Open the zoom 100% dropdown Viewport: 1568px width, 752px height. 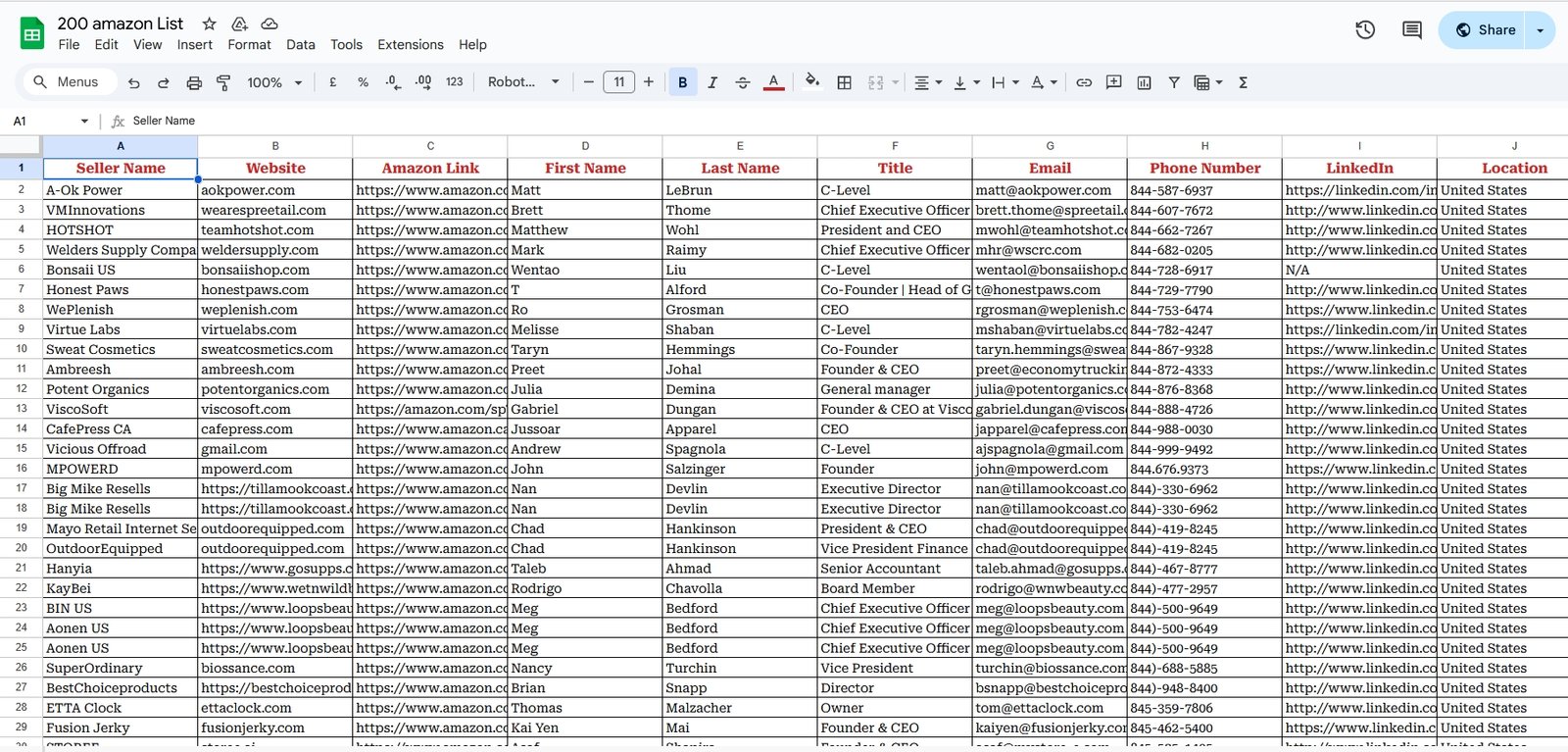(274, 83)
